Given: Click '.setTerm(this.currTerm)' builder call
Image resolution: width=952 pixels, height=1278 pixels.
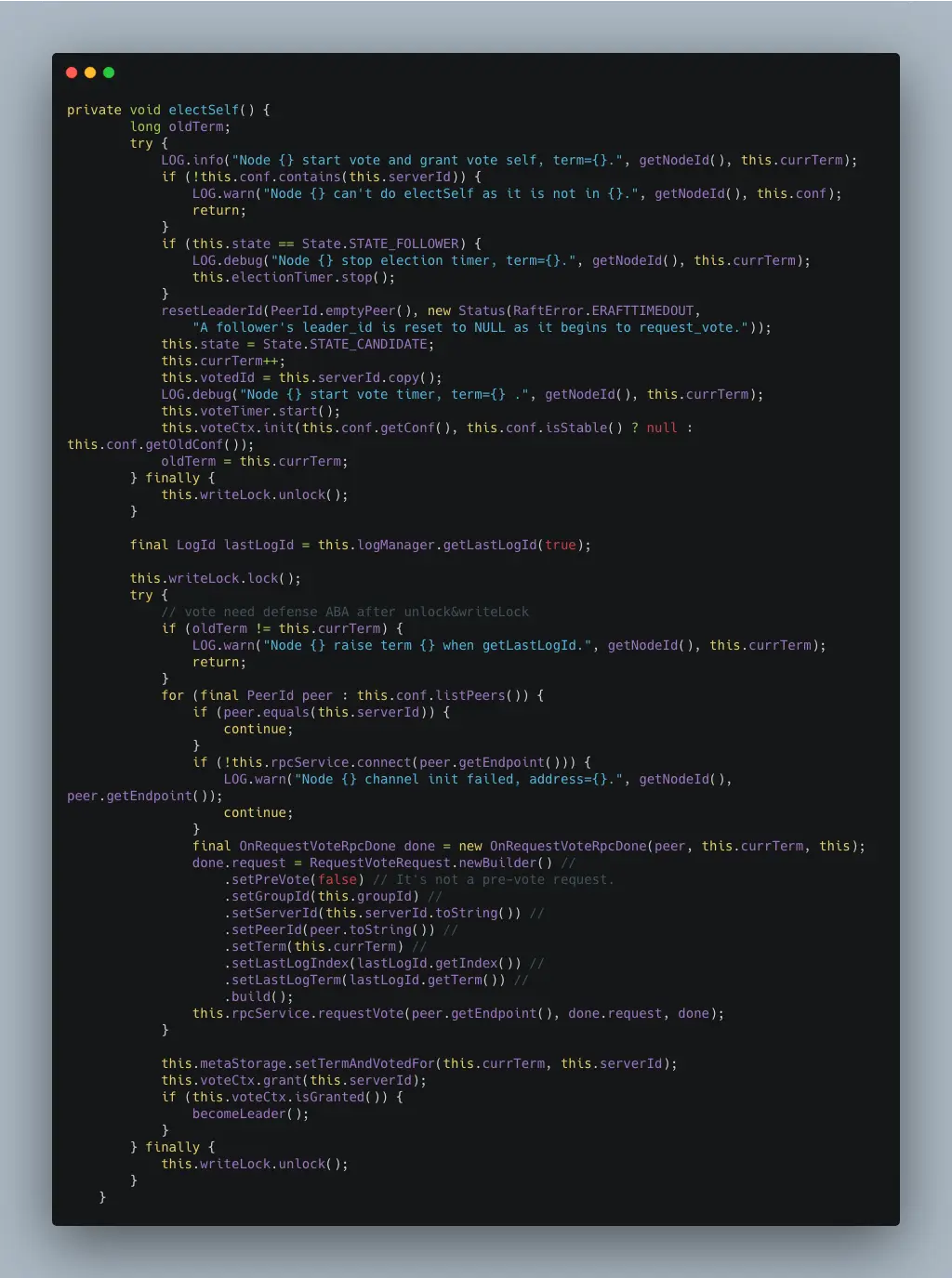Looking at the screenshot, I should [313, 946].
